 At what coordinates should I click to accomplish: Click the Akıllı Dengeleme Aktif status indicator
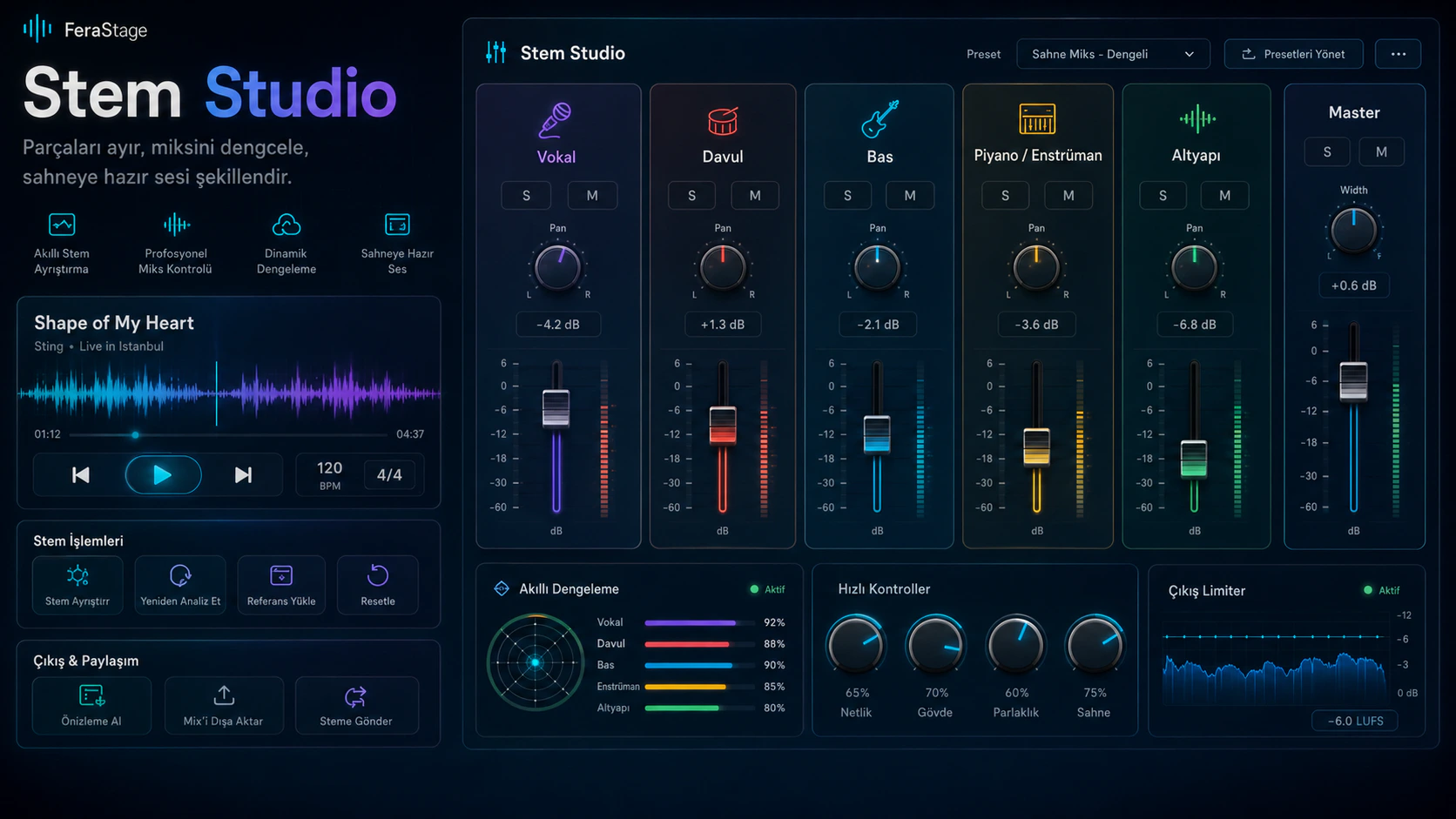767,589
